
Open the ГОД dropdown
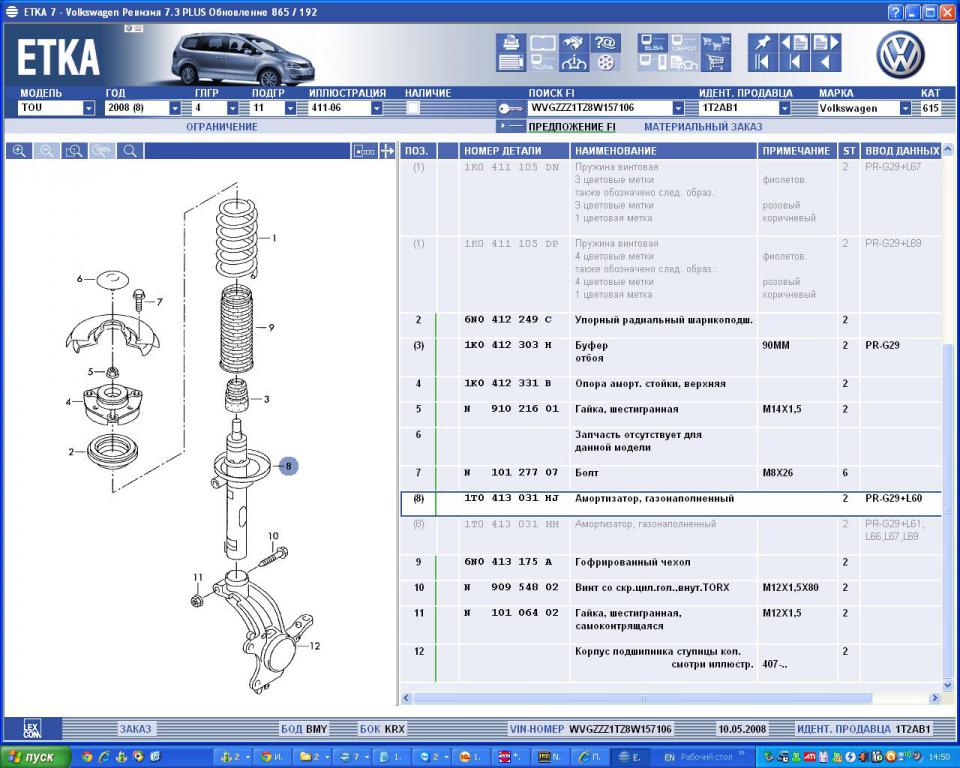174,108
